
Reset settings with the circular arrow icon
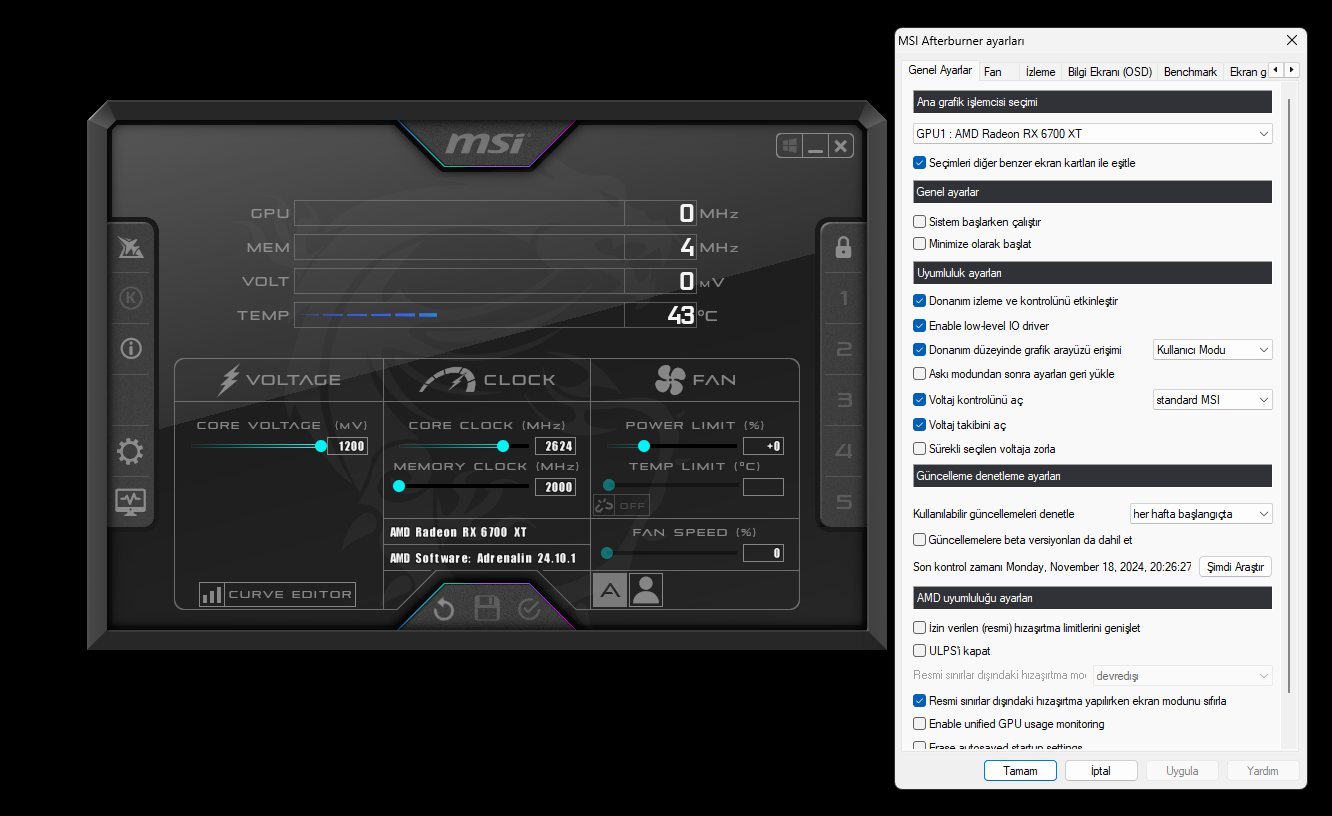(x=444, y=609)
